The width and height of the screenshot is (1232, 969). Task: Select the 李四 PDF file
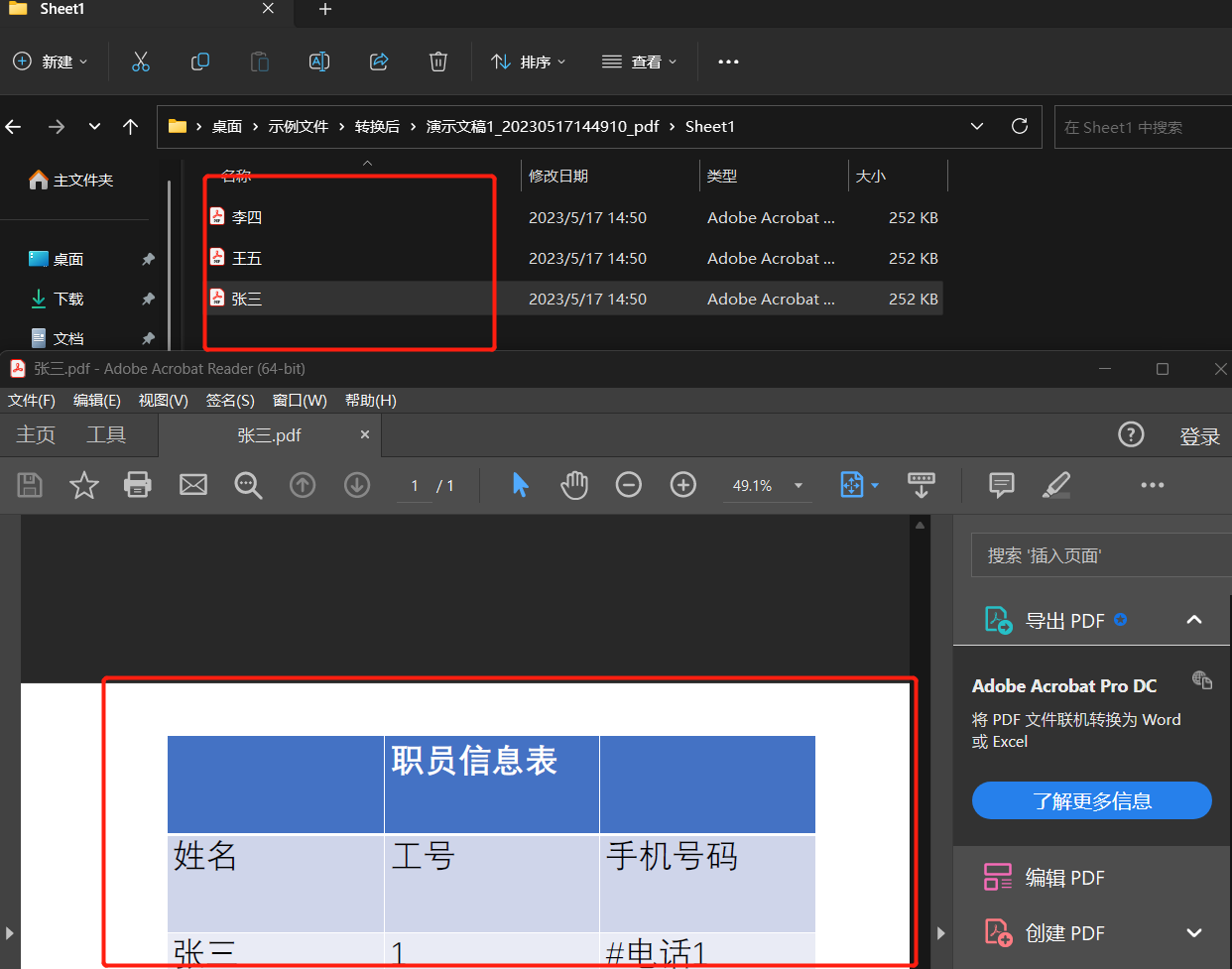coord(247,217)
